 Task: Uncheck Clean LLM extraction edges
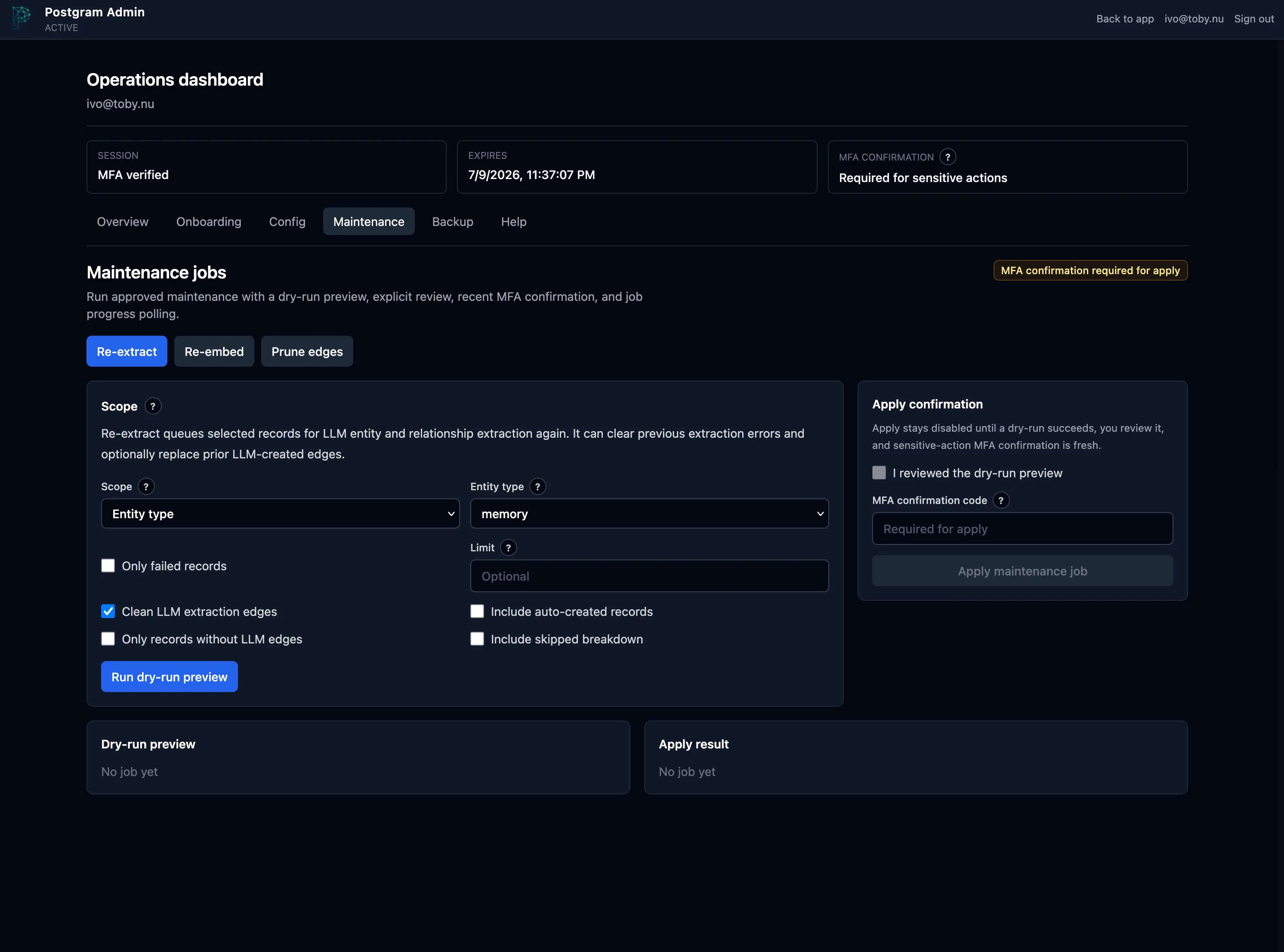[x=108, y=612]
